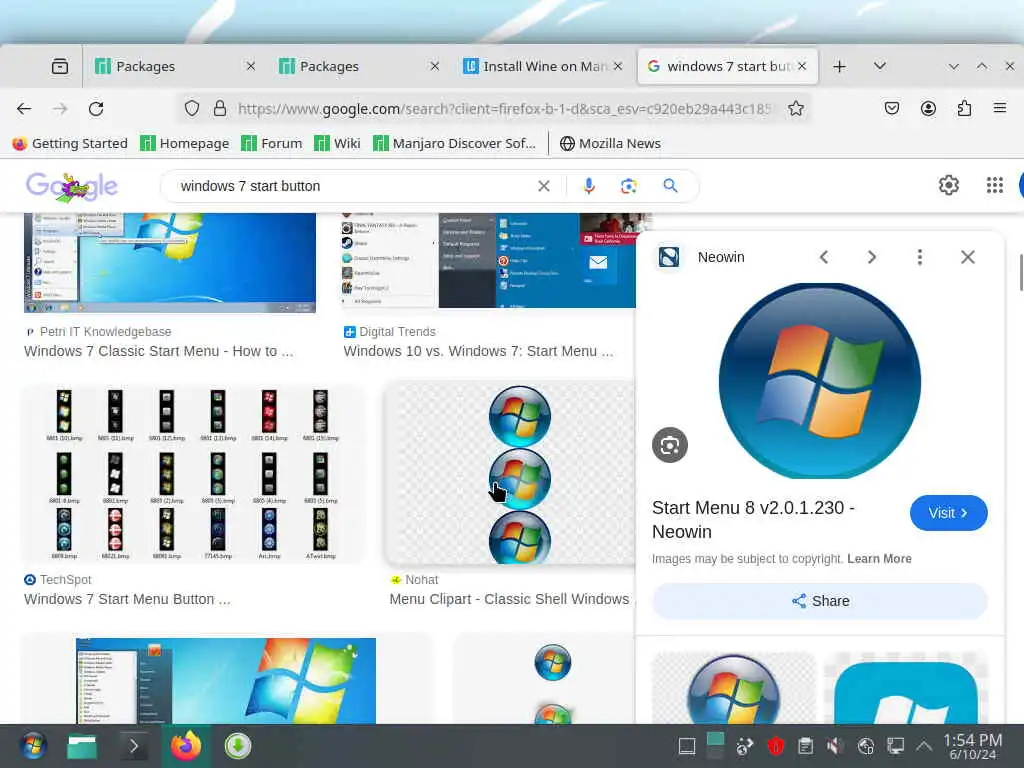Viewport: 1024px width, 768px height.
Task: Click the Windows 7 Start Menu Button title
Action: point(127,600)
